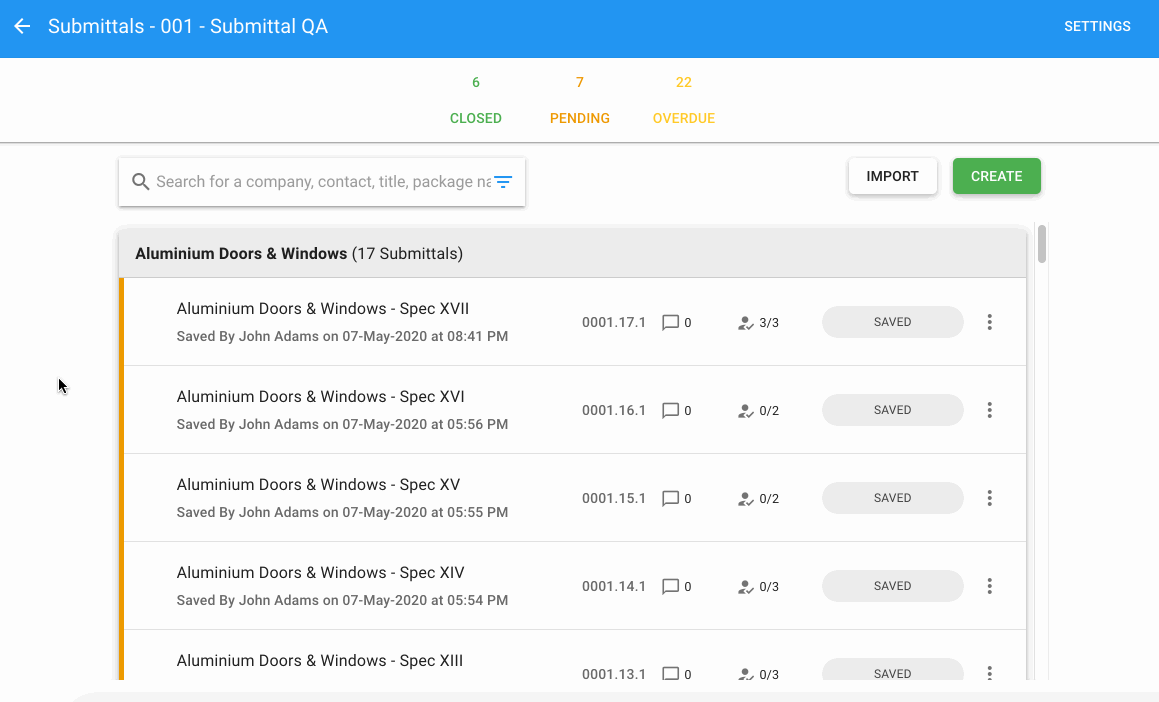
Task: Open submittal Aluminium Doors & Windows - Spec XVI
Action: (x=321, y=397)
